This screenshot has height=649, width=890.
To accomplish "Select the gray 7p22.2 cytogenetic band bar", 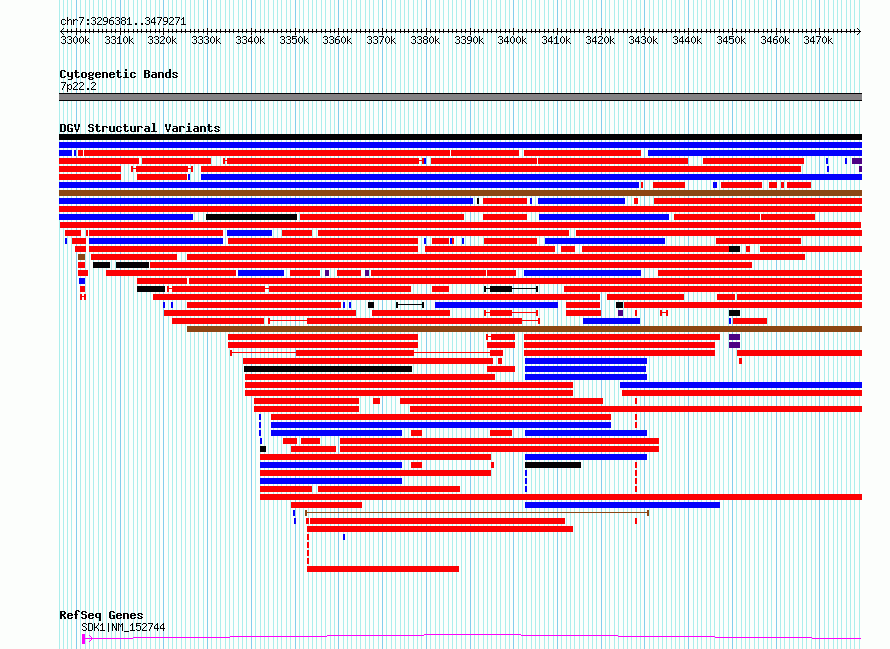I will coord(460,97).
